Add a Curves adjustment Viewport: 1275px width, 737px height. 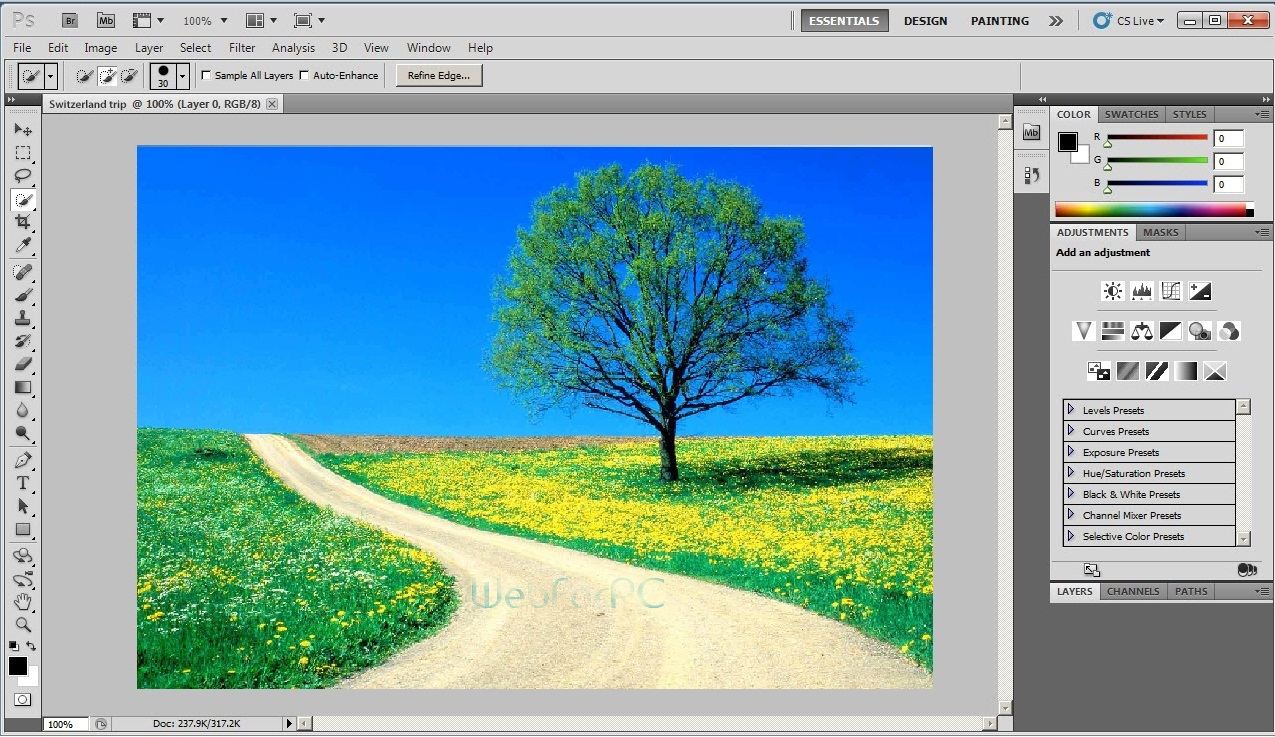[1170, 291]
